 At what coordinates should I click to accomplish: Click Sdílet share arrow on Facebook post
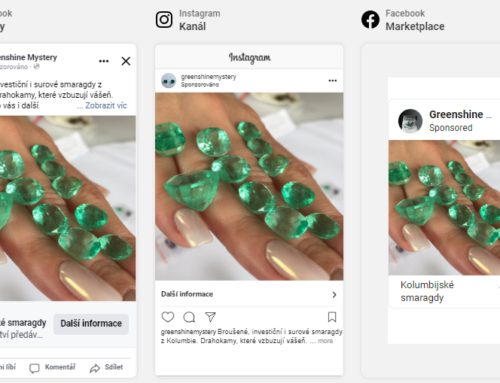tap(95, 368)
